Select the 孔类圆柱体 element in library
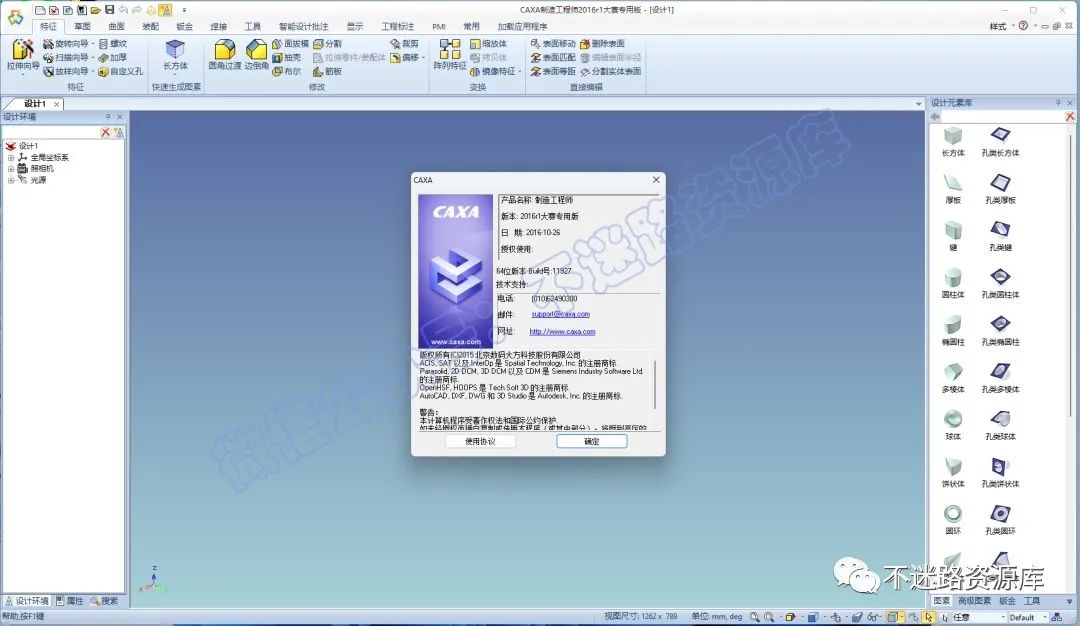The image size is (1080, 626). (1000, 283)
